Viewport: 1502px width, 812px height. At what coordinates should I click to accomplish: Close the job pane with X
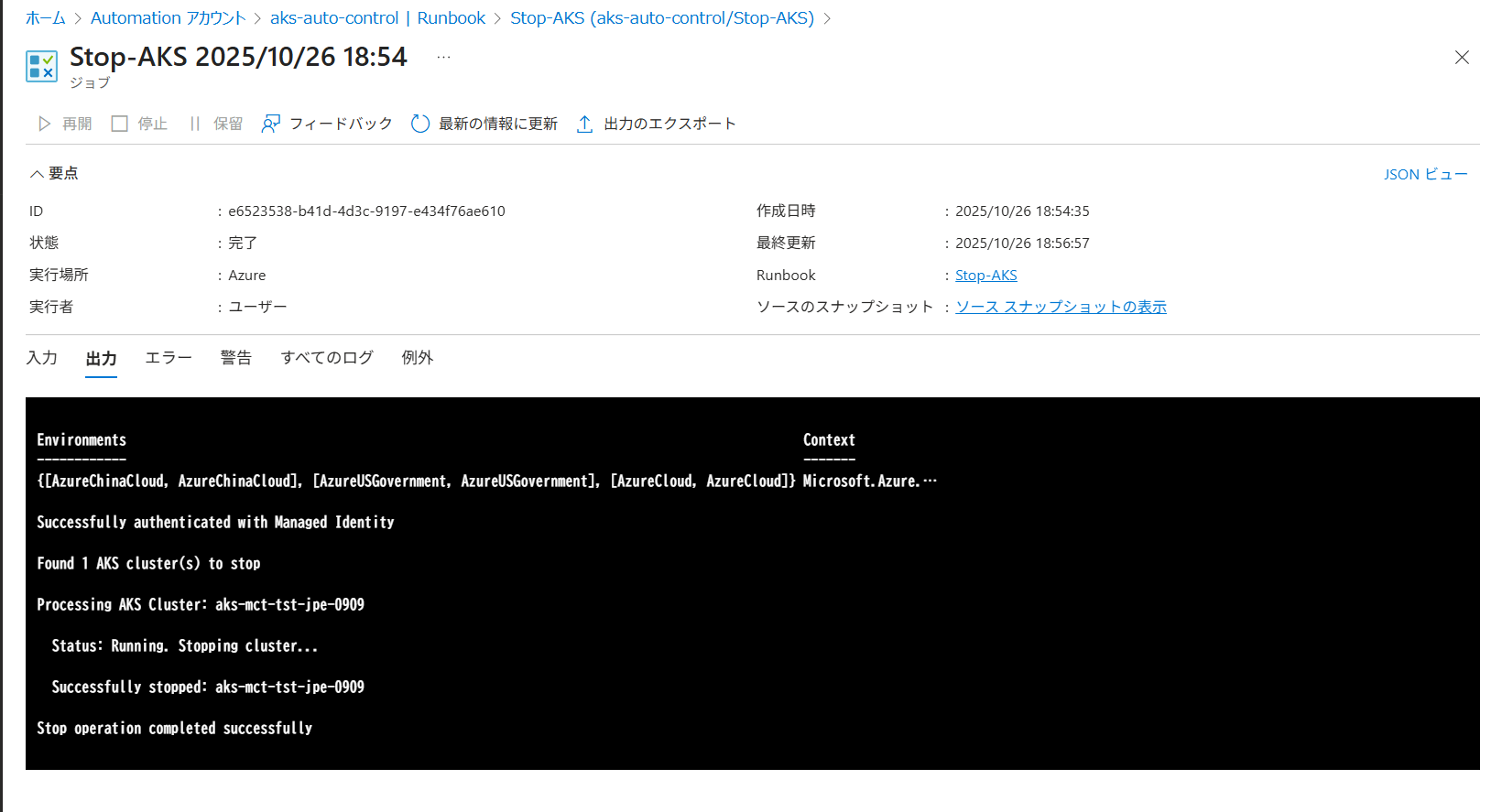point(1462,57)
